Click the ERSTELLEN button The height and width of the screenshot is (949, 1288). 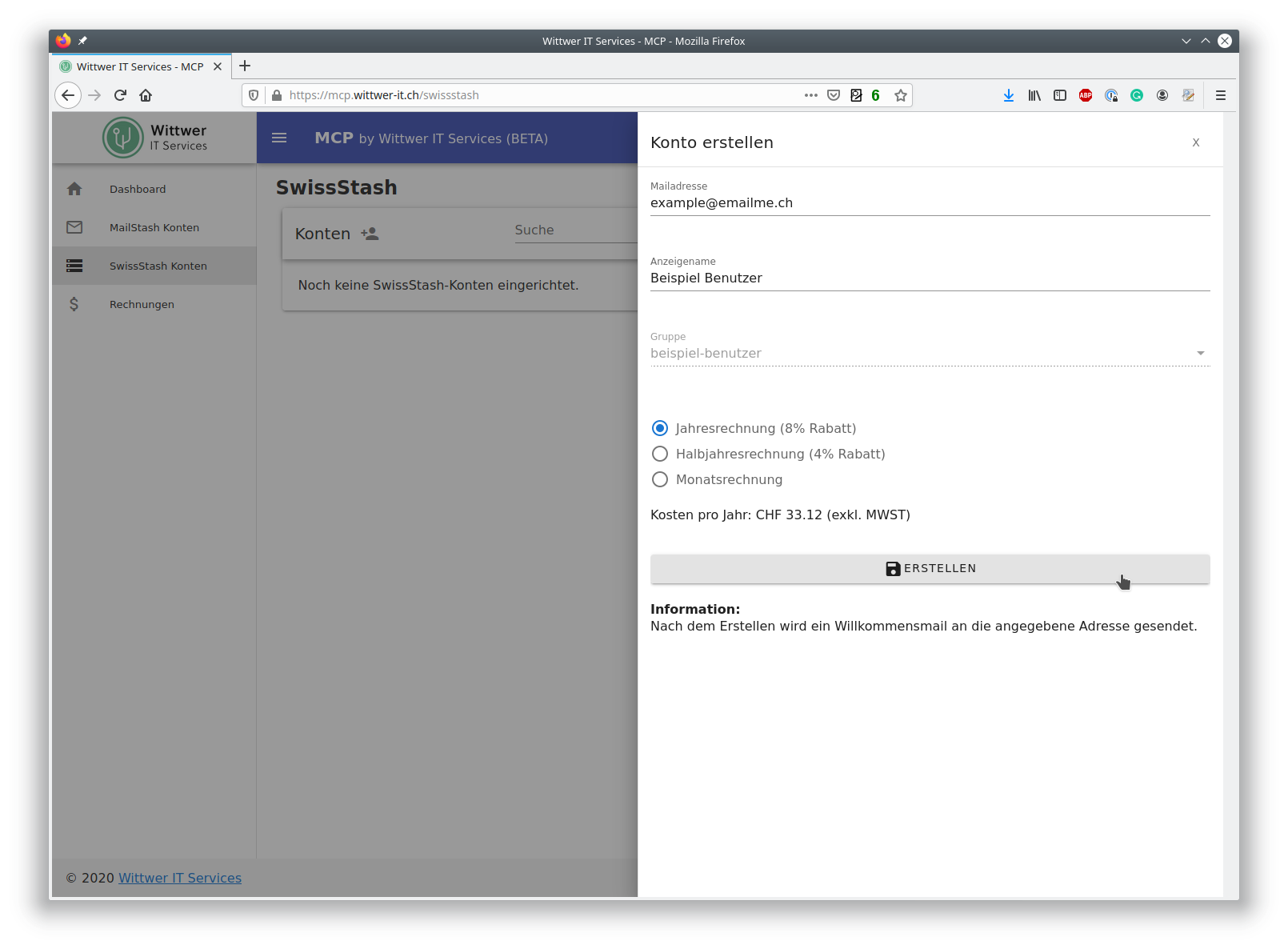click(x=930, y=568)
